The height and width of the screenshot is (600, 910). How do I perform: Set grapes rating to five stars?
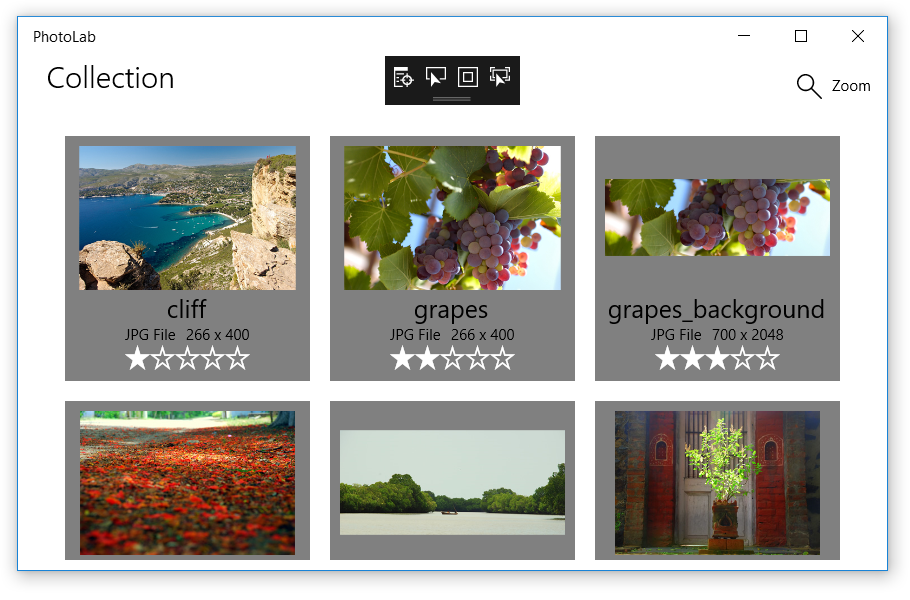503,357
